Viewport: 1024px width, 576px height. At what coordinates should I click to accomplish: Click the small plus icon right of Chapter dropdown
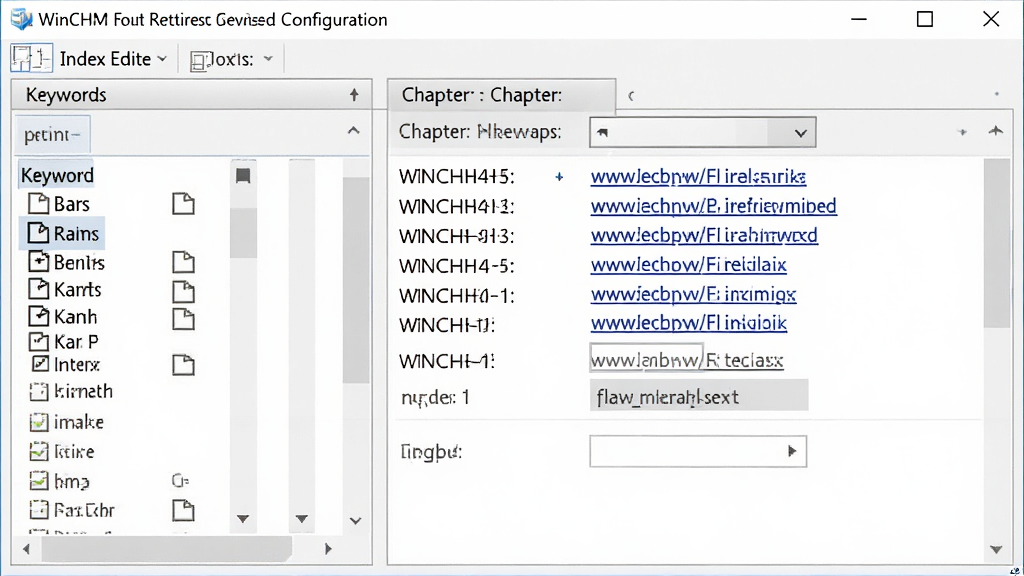click(x=962, y=132)
